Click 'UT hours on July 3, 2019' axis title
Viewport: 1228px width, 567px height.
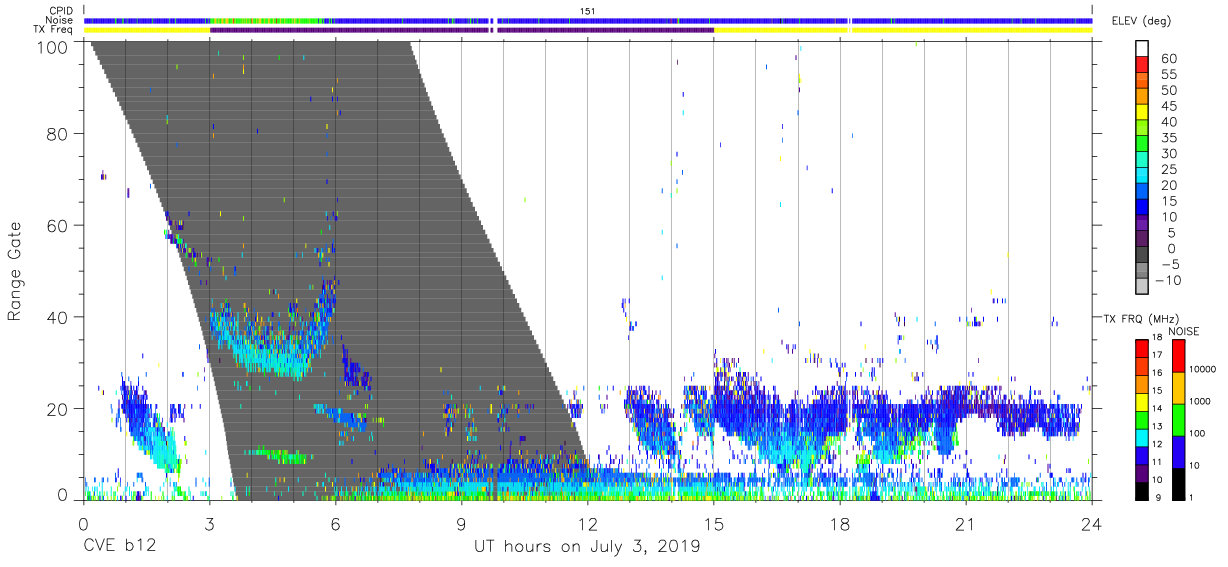click(x=586, y=547)
